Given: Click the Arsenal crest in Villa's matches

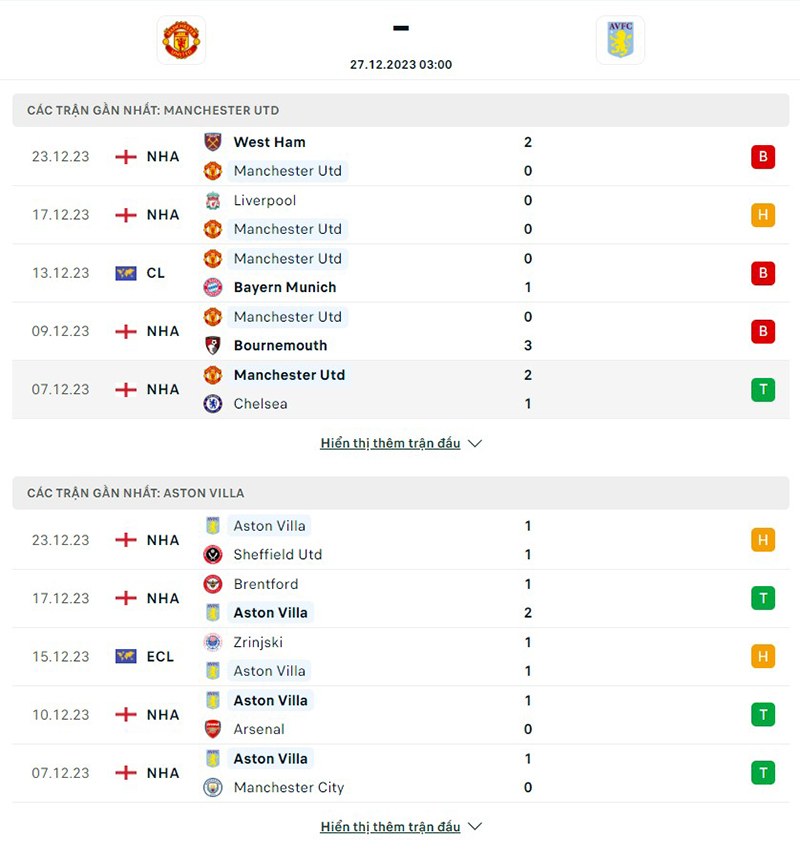Looking at the screenshot, I should (212, 729).
